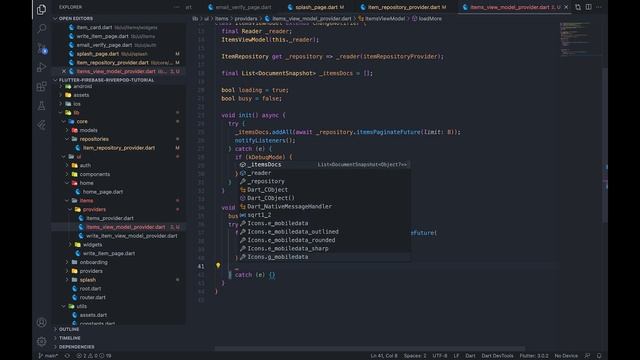
Task: Open the Manage gear menu
Action: 41,341
